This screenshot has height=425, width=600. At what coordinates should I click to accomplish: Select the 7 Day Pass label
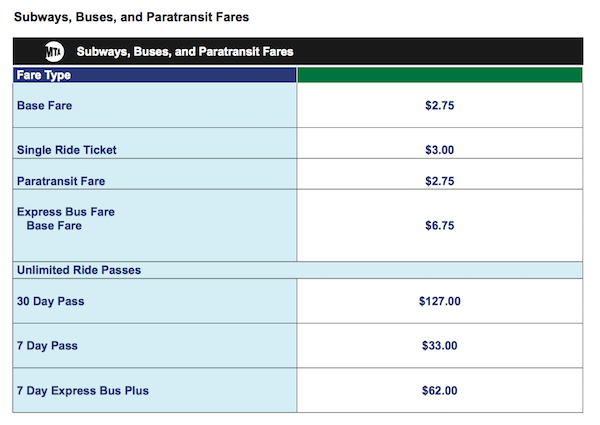pyautogui.click(x=47, y=346)
